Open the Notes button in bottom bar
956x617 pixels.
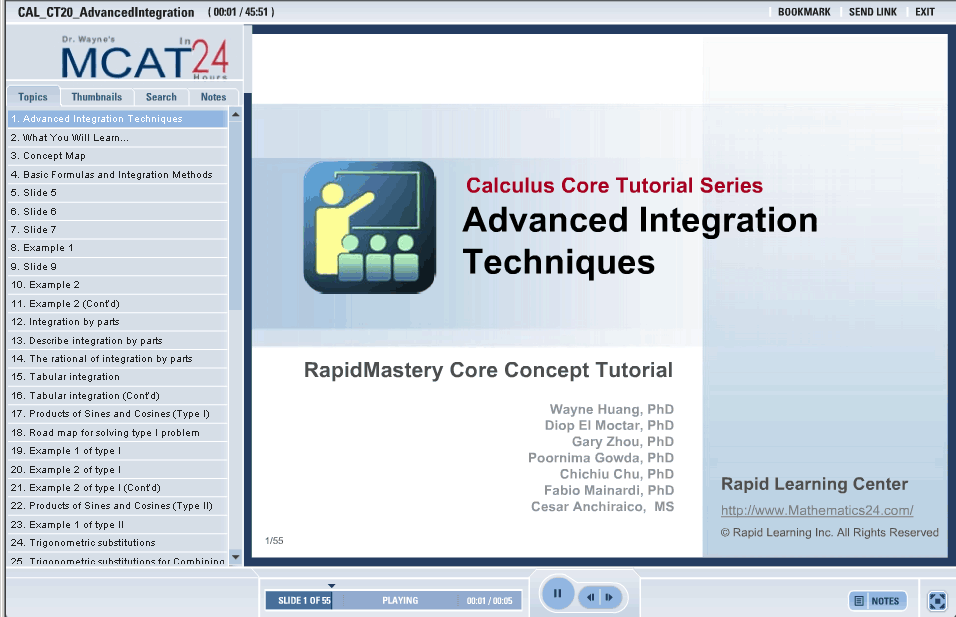pyautogui.click(x=878, y=601)
